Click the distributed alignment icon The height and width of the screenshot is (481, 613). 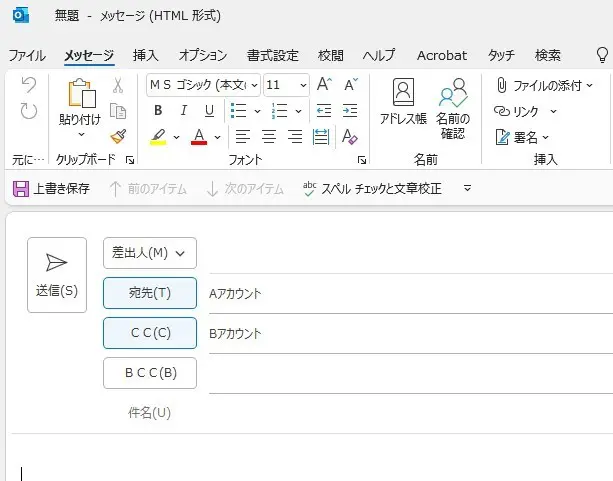pyautogui.click(x=321, y=137)
